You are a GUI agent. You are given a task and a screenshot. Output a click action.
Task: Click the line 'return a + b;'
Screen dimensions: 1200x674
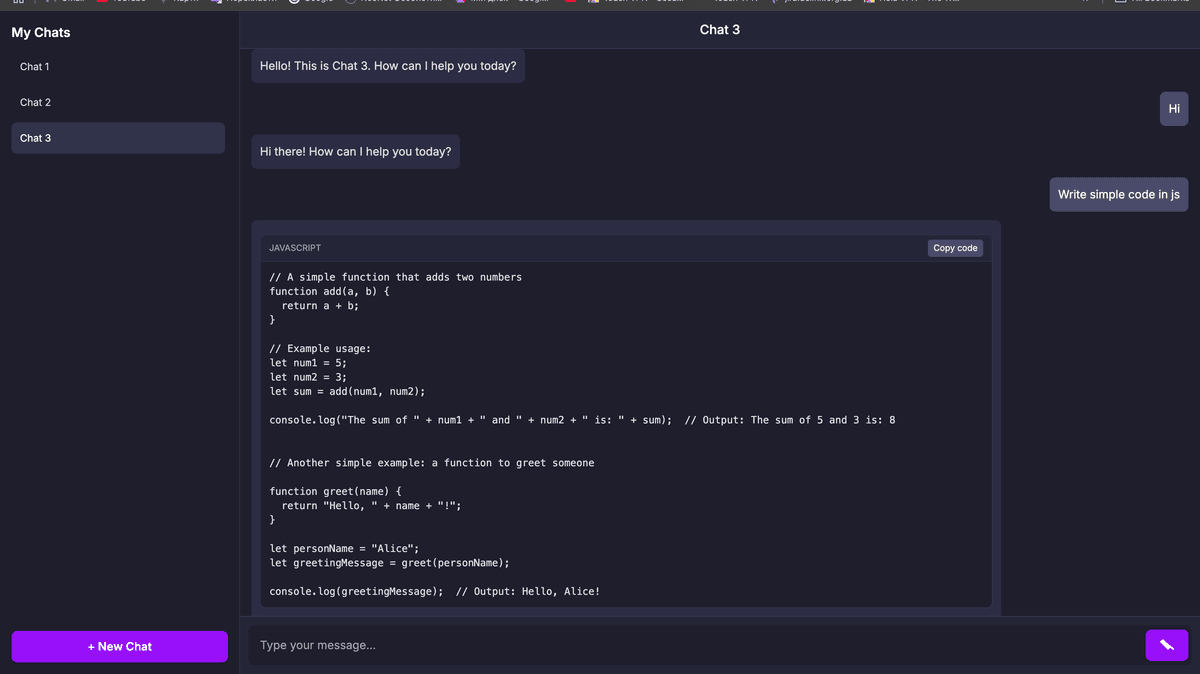click(x=320, y=306)
